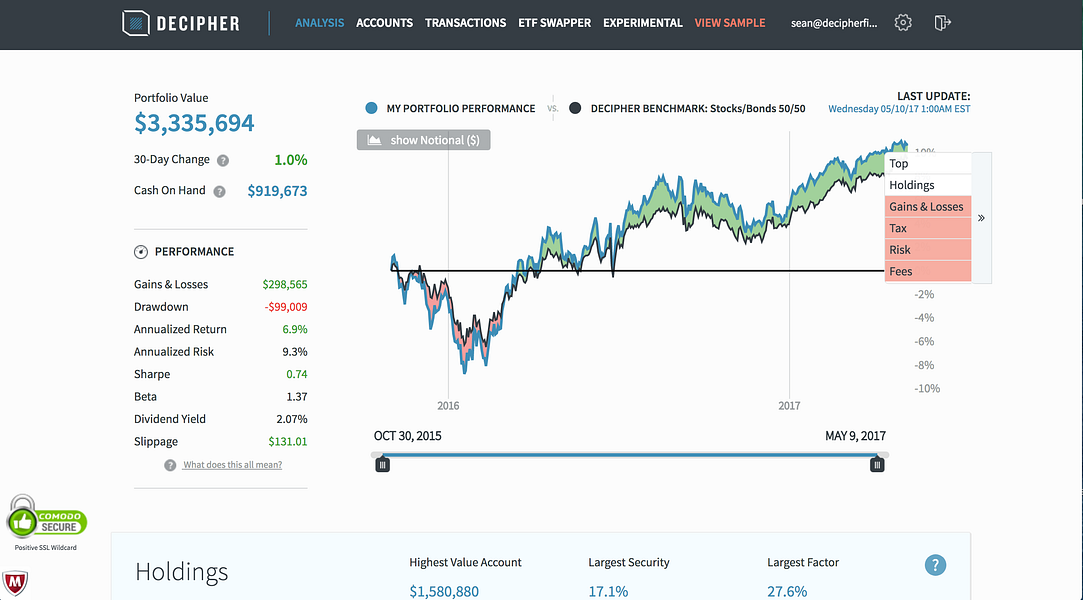Open the ETF Swapper menu

555,23
